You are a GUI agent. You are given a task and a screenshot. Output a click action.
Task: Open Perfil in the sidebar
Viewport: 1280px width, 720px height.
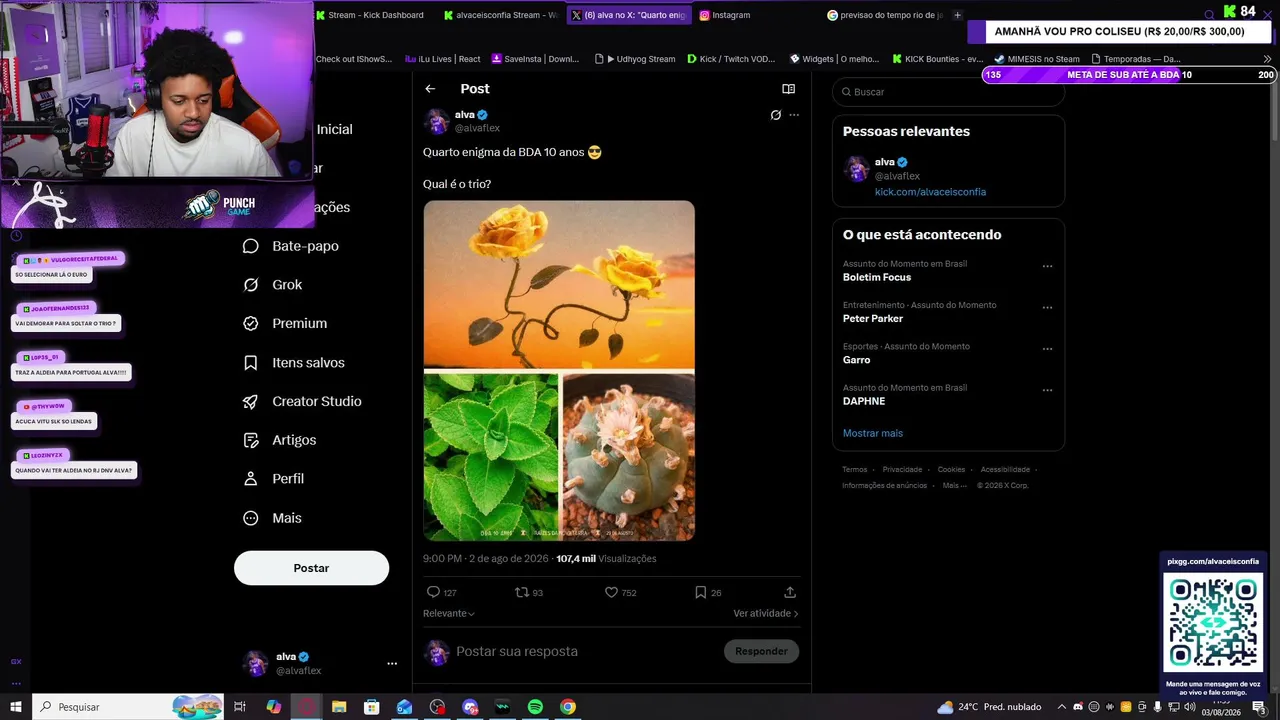273,479
